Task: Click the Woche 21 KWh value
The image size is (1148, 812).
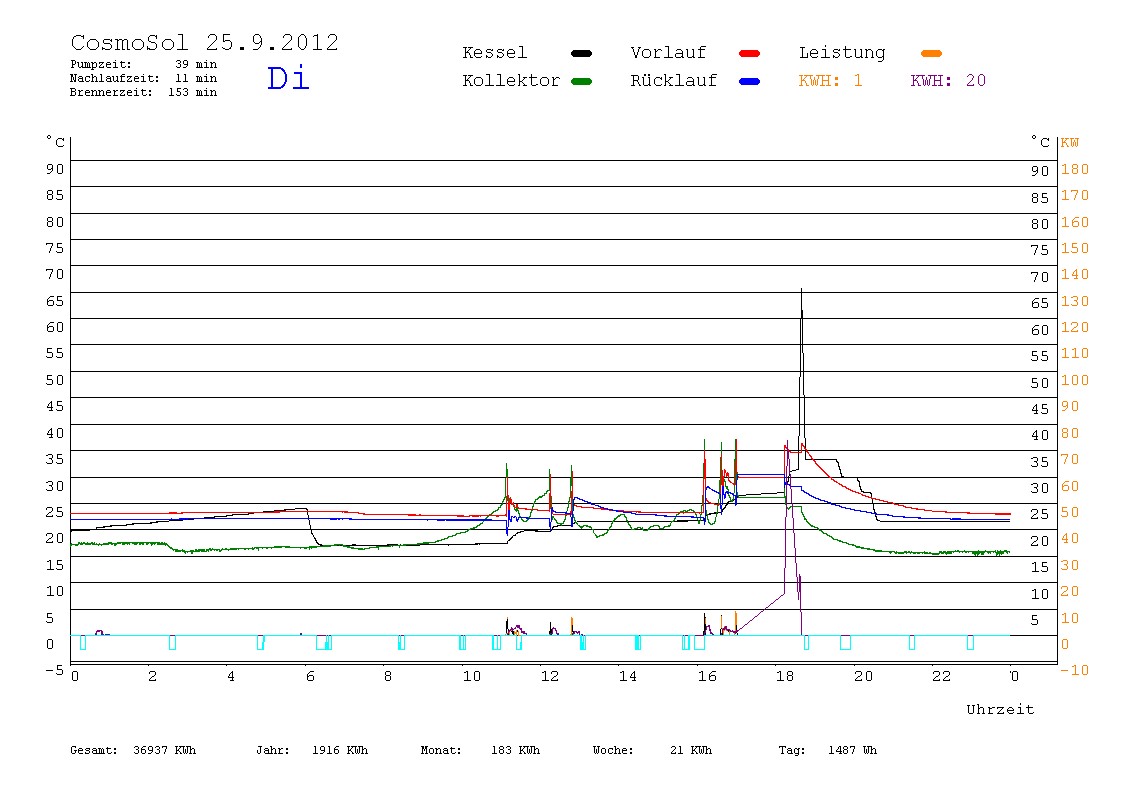Action: tap(652, 750)
